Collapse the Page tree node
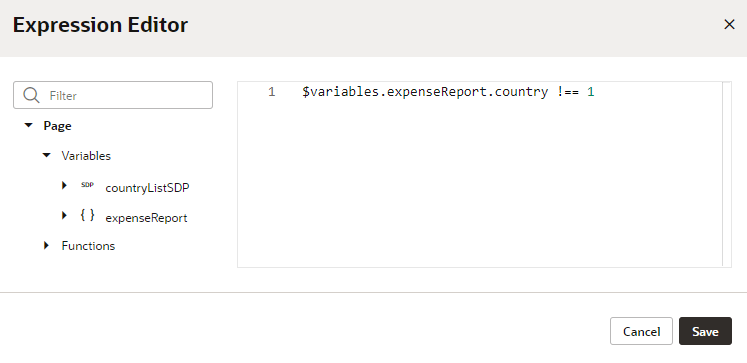 coord(29,125)
